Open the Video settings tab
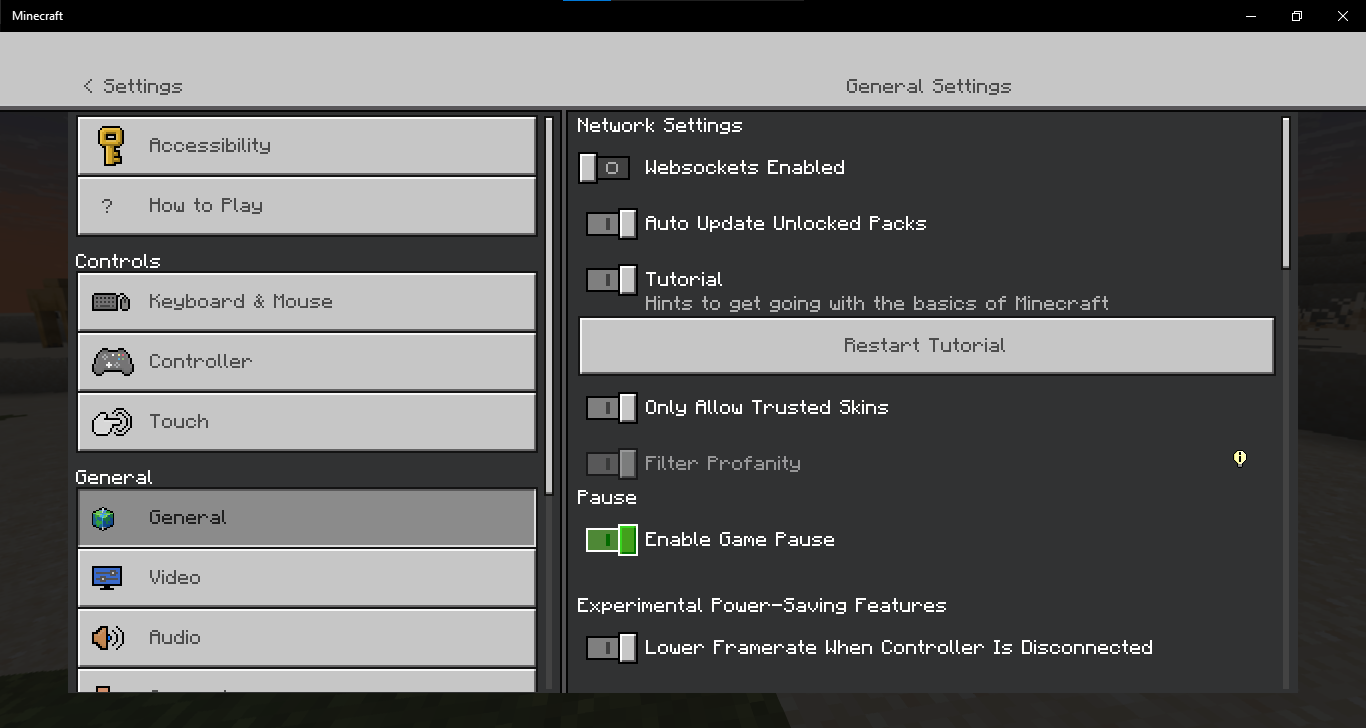Image resolution: width=1366 pixels, height=728 pixels. point(306,578)
